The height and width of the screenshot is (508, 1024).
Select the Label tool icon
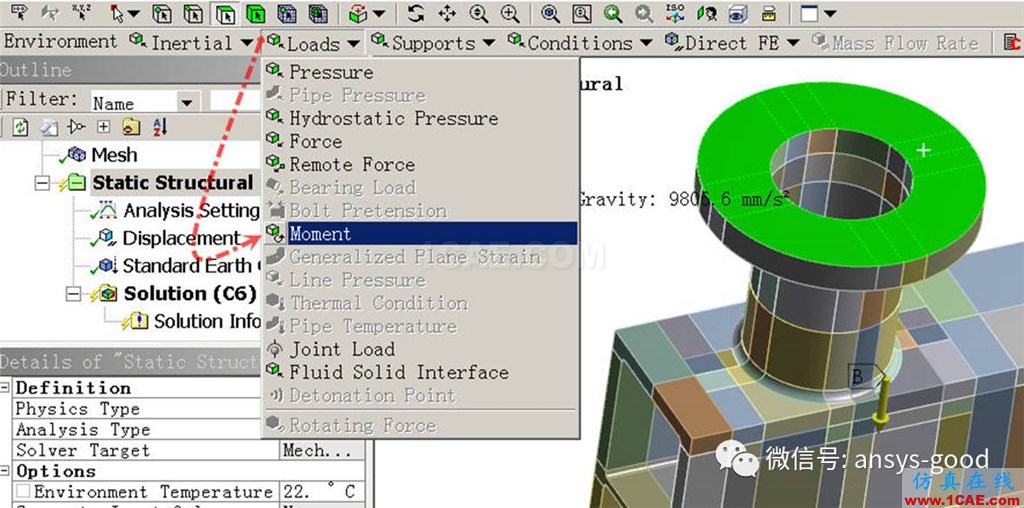(x=19, y=12)
